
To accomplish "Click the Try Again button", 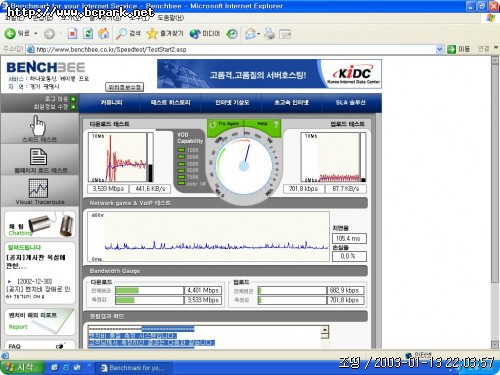I will tap(225, 124).
